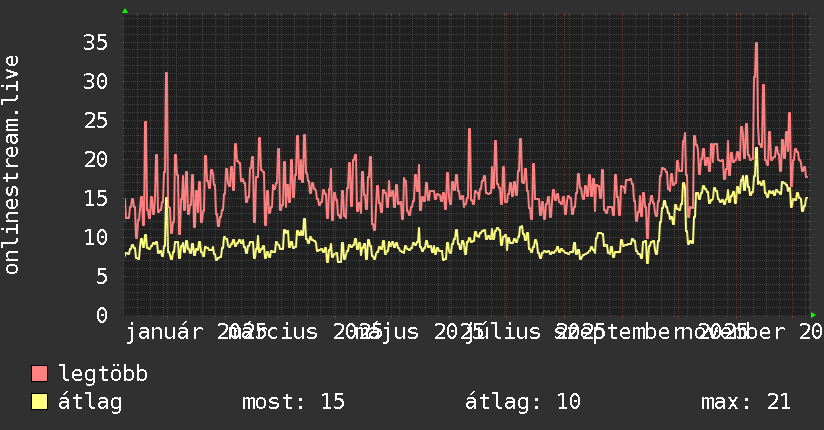Select the átlag legend label beside yellow swatch
Image resolution: width=824 pixels, height=430 pixels.
coord(90,402)
